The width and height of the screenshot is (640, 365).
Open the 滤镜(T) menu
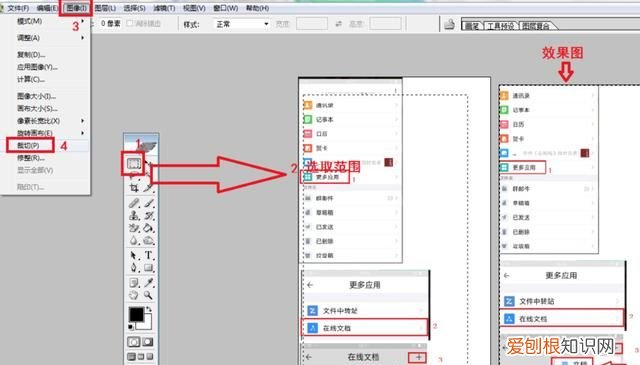[164, 8]
